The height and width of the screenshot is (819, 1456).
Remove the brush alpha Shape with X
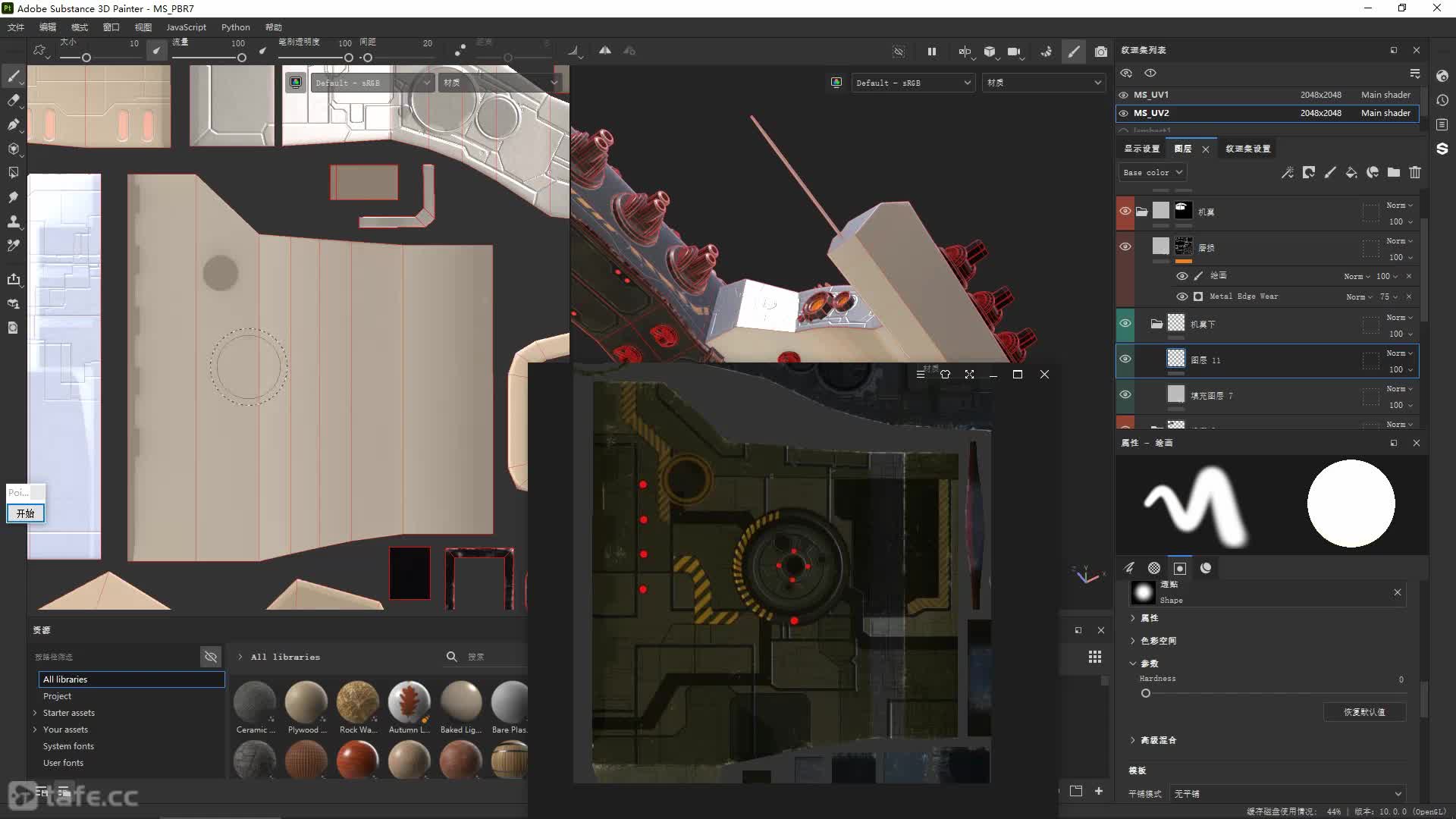[x=1398, y=592]
